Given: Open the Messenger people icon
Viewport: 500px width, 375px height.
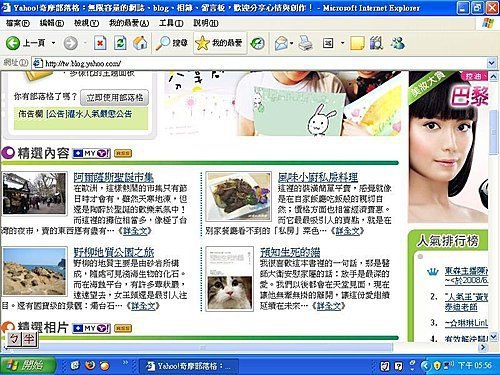Looking at the screenshot, I should pos(398,43).
